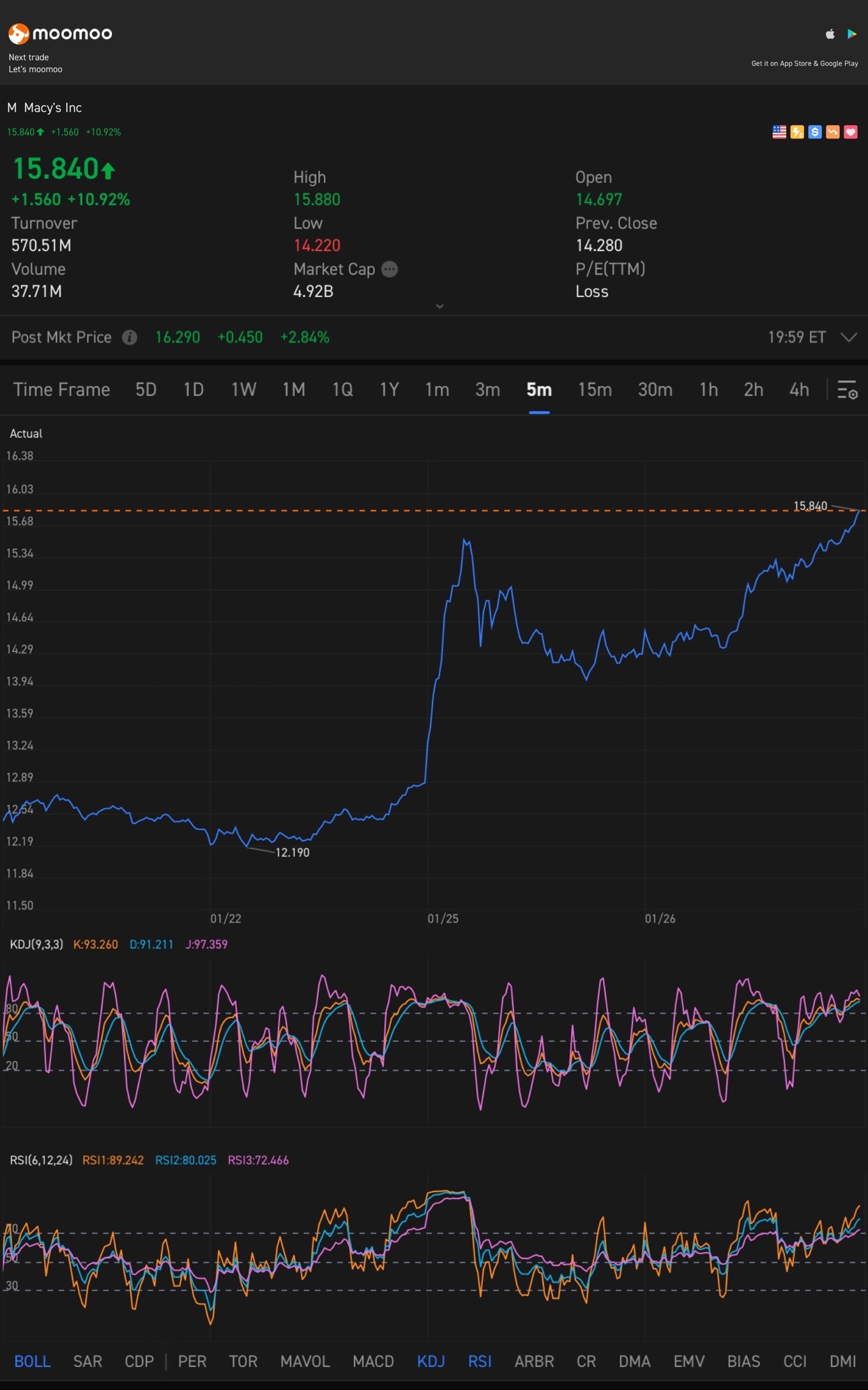The height and width of the screenshot is (1390, 868).
Task: Enable the EMV indicator
Action: coord(689,1361)
